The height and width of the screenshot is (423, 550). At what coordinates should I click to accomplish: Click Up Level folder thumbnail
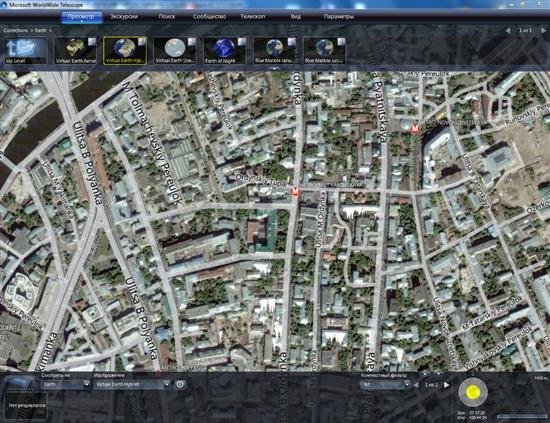coord(26,51)
